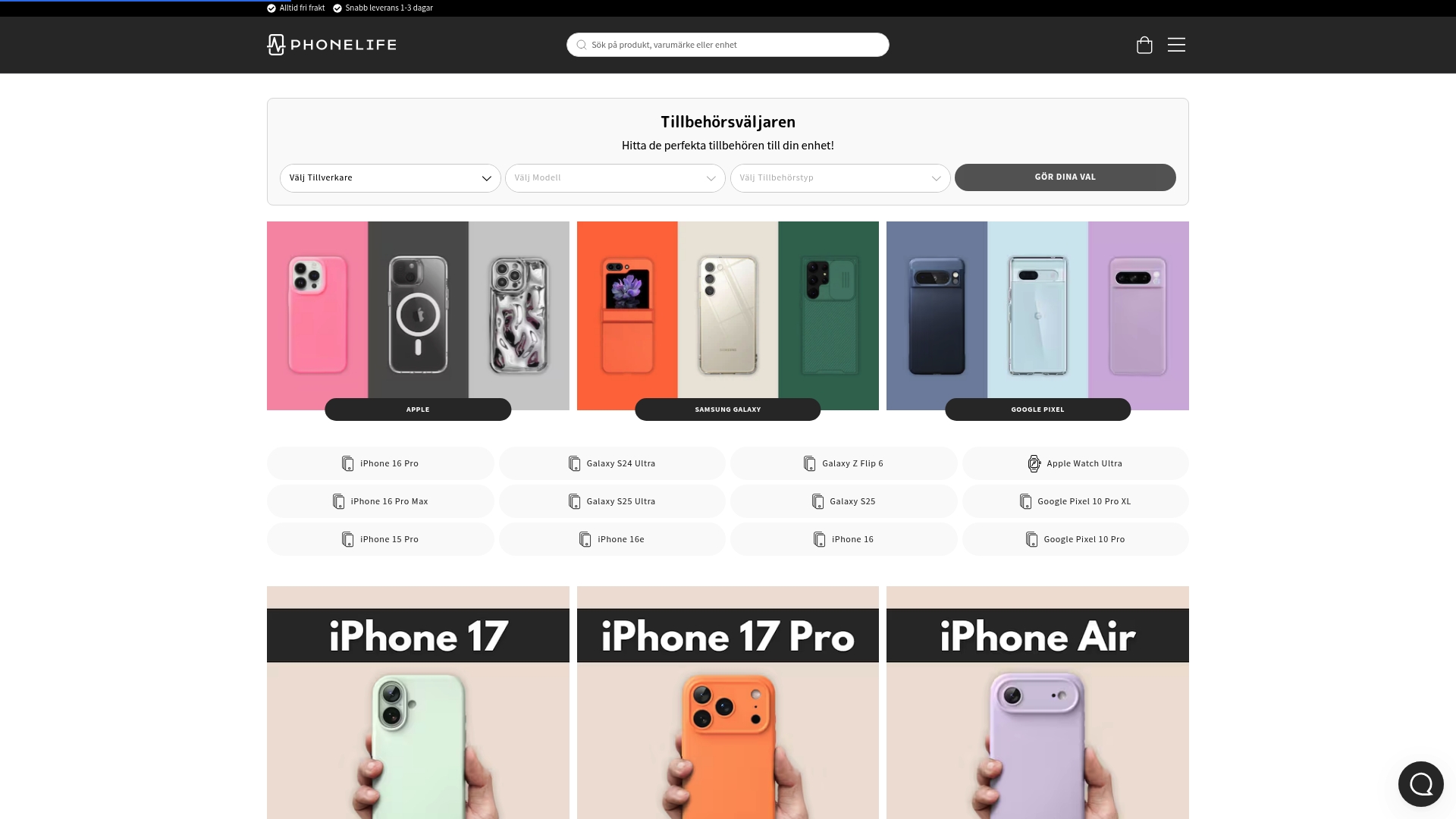Choose the Galaxy Z Flip 6 link
The height and width of the screenshot is (819, 1456).
(843, 463)
